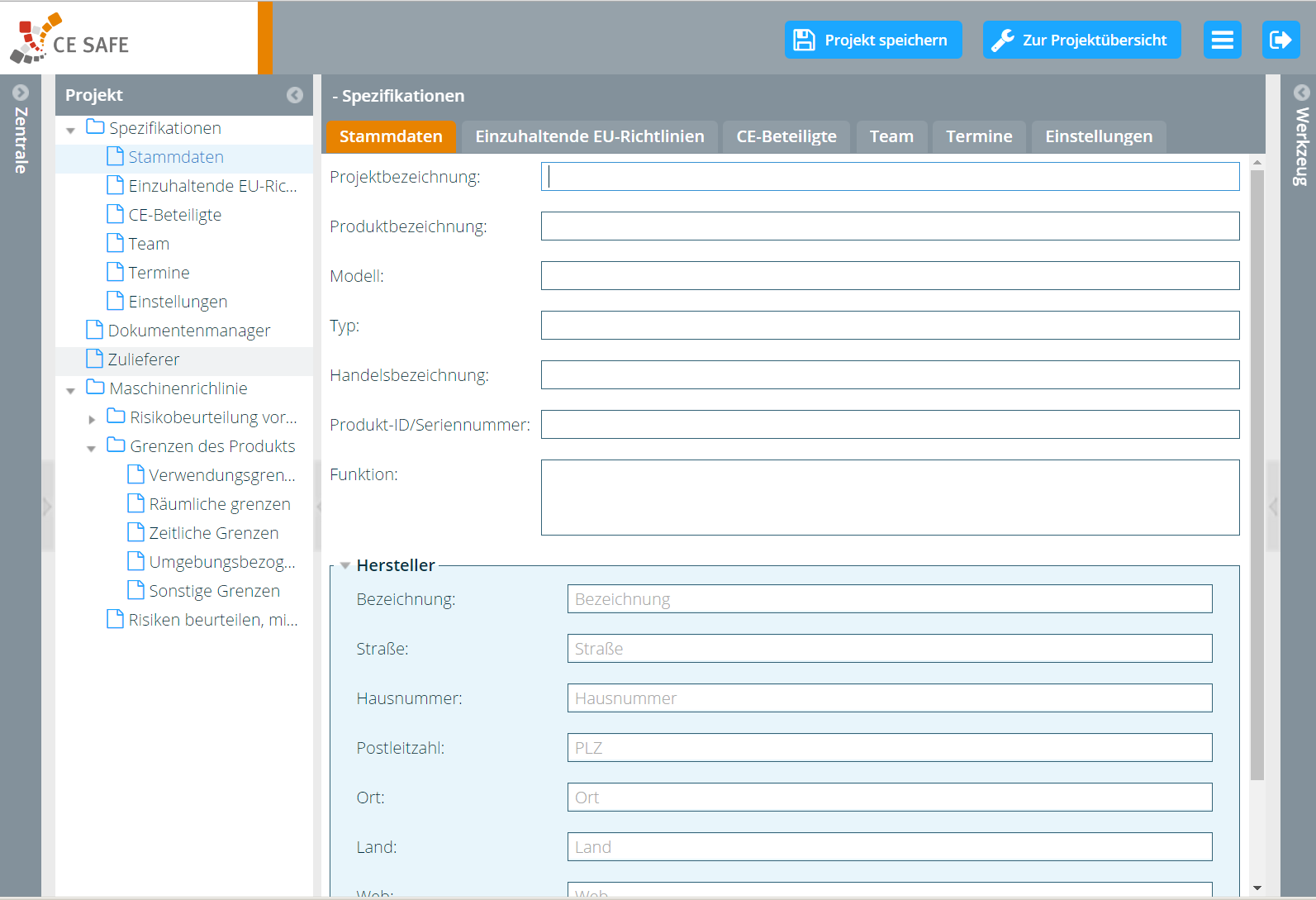The width and height of the screenshot is (1316, 900).
Task: Collapse the Spezifikationen tree node
Action: pos(71,130)
